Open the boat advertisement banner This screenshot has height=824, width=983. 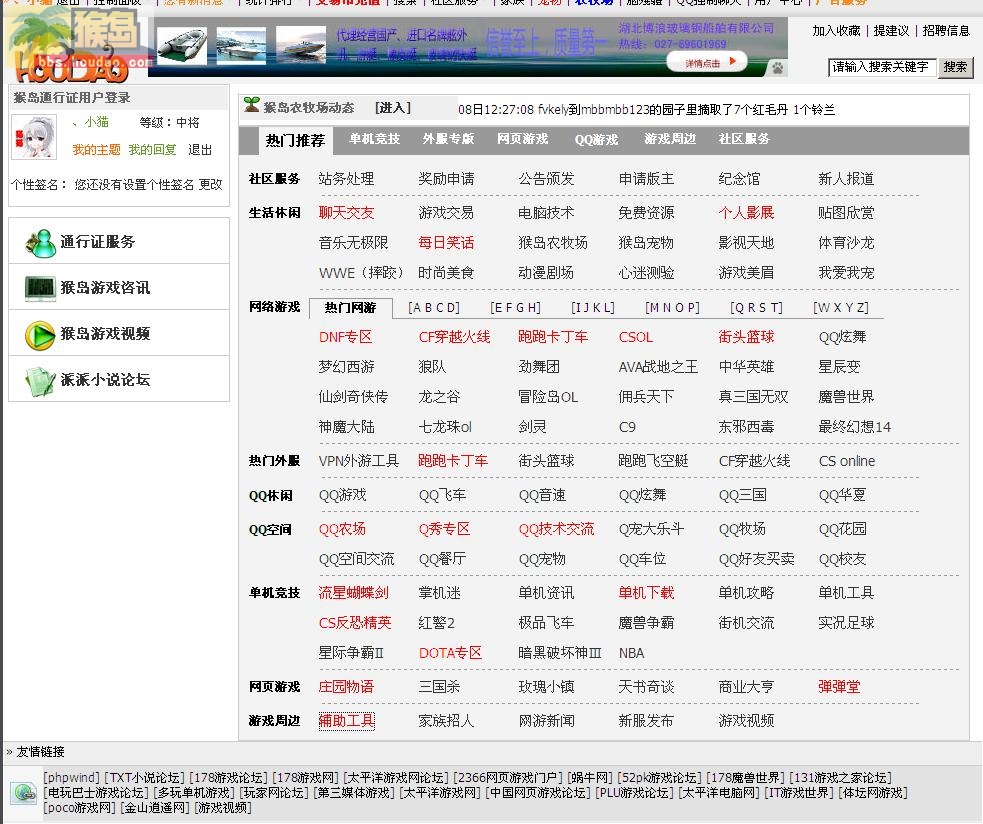pyautogui.click(x=467, y=46)
